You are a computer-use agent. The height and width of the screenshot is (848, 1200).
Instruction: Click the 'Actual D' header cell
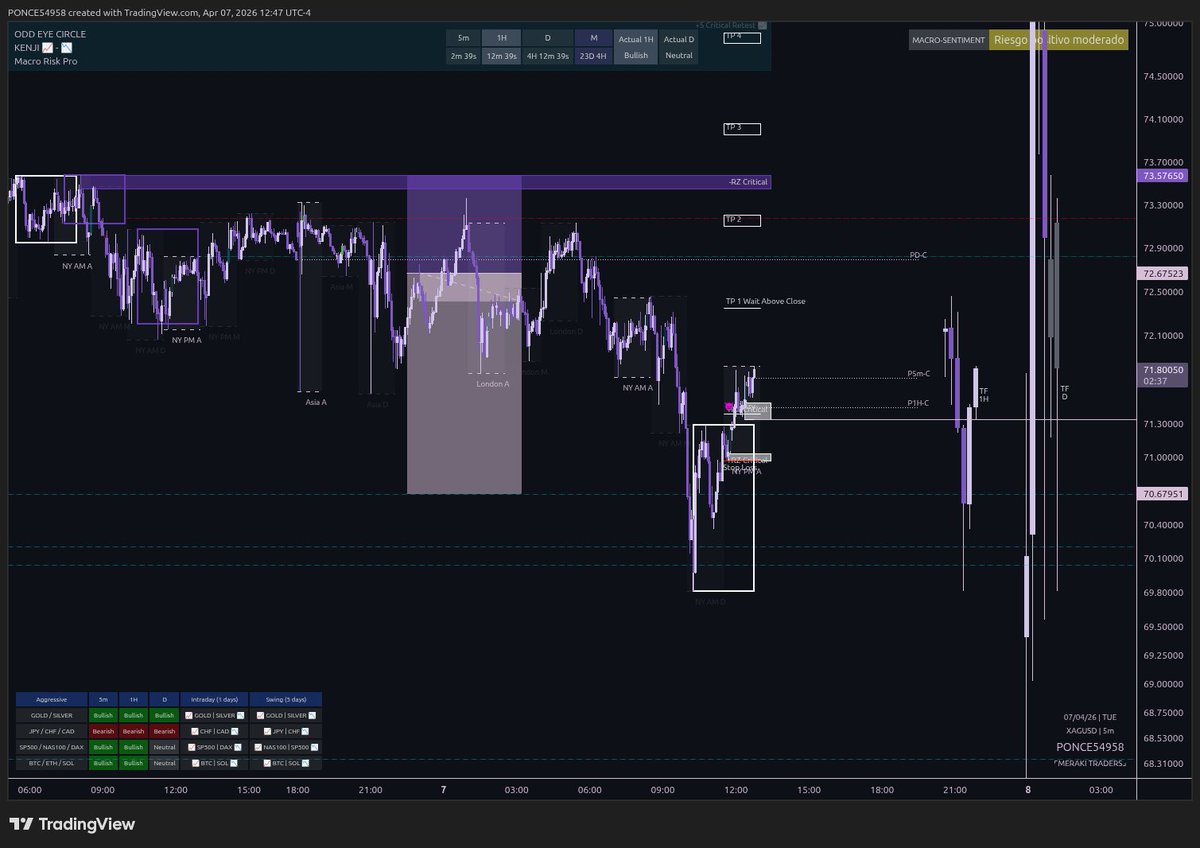(x=679, y=38)
